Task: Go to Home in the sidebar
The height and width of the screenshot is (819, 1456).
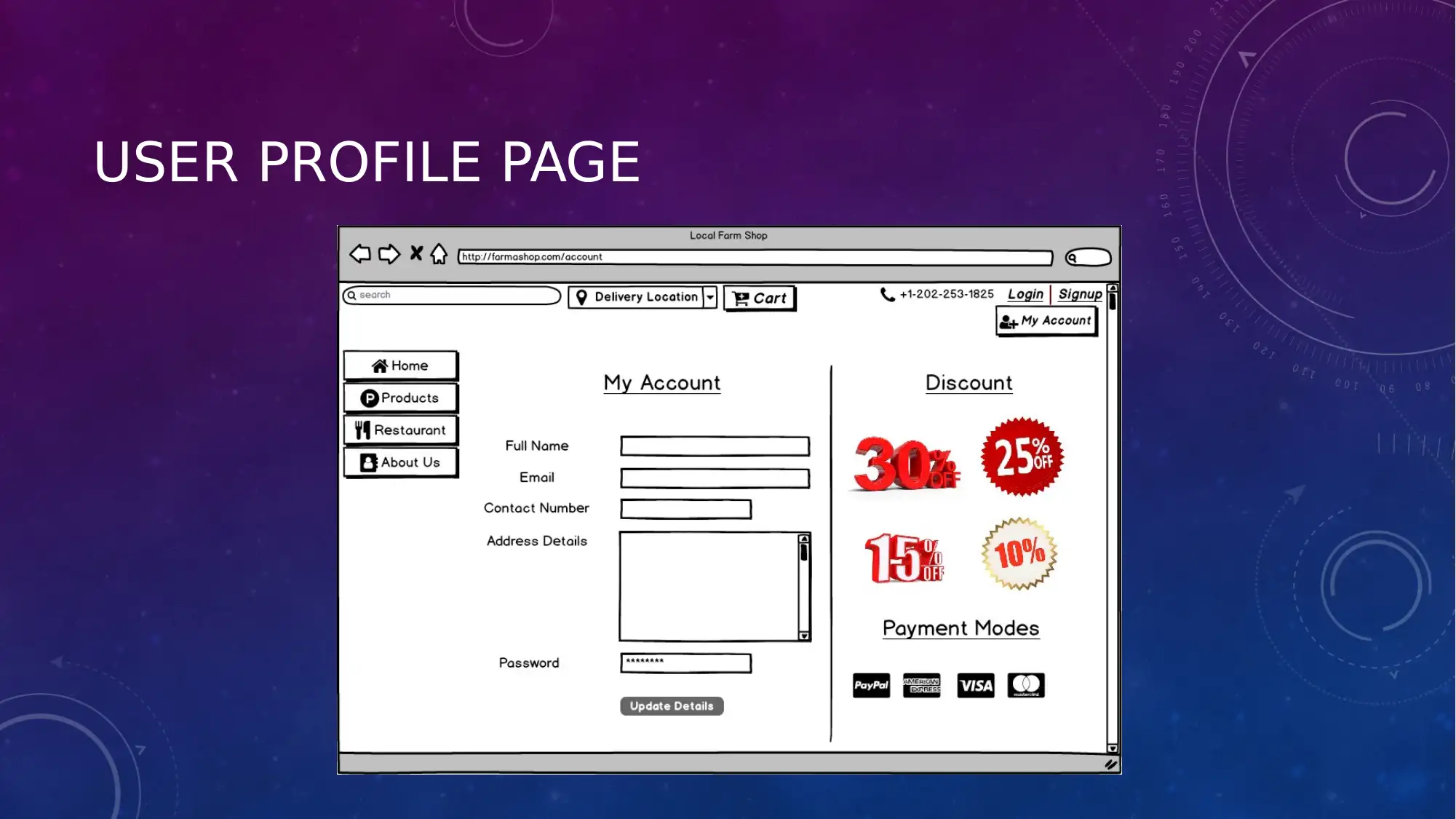Action: (401, 365)
